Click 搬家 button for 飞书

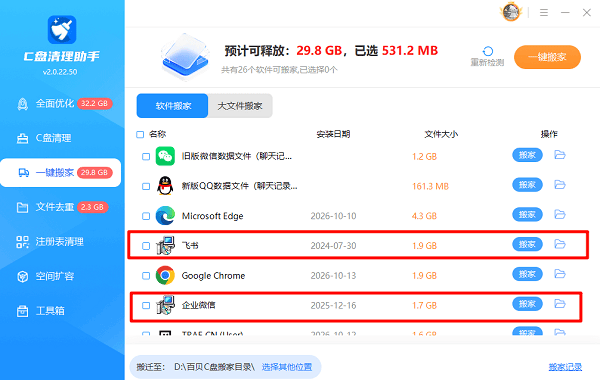tap(527, 244)
